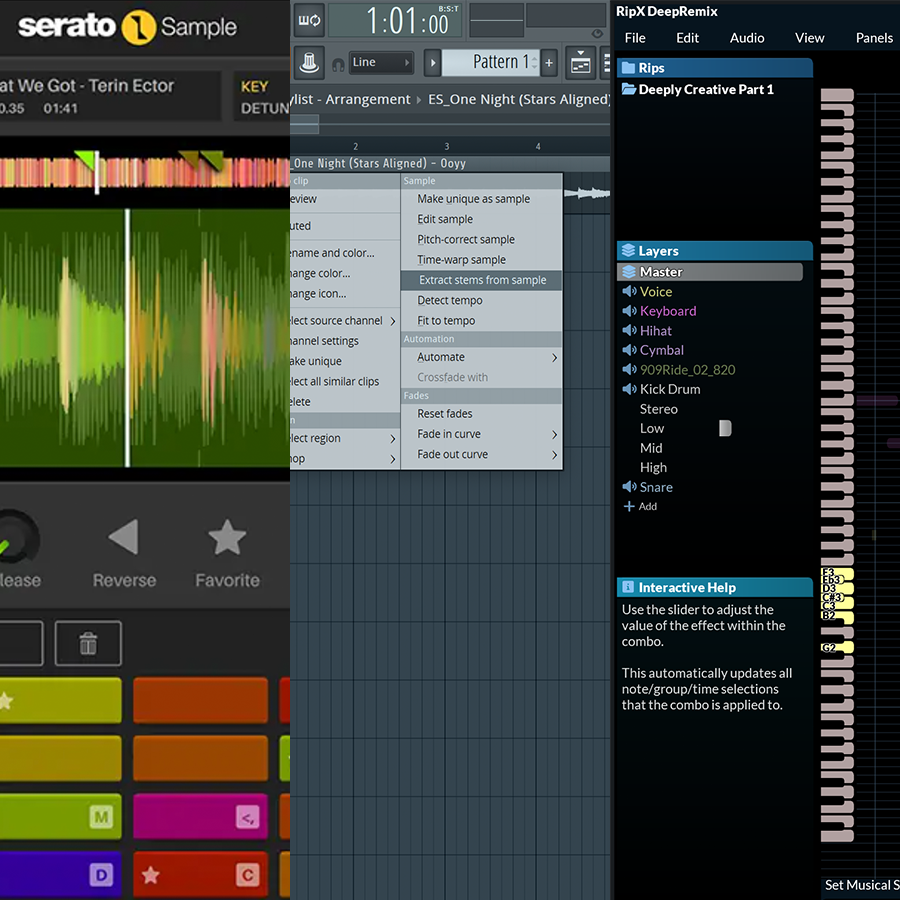Mute the Voice layer speaker icon
Screen dimensions: 900x900
[629, 292]
